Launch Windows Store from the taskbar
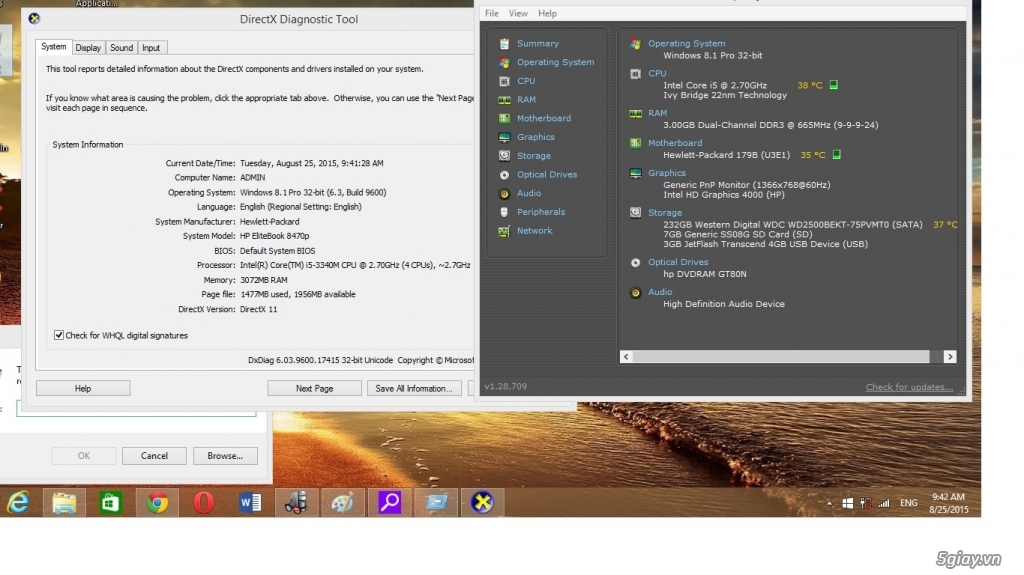 tap(110, 502)
